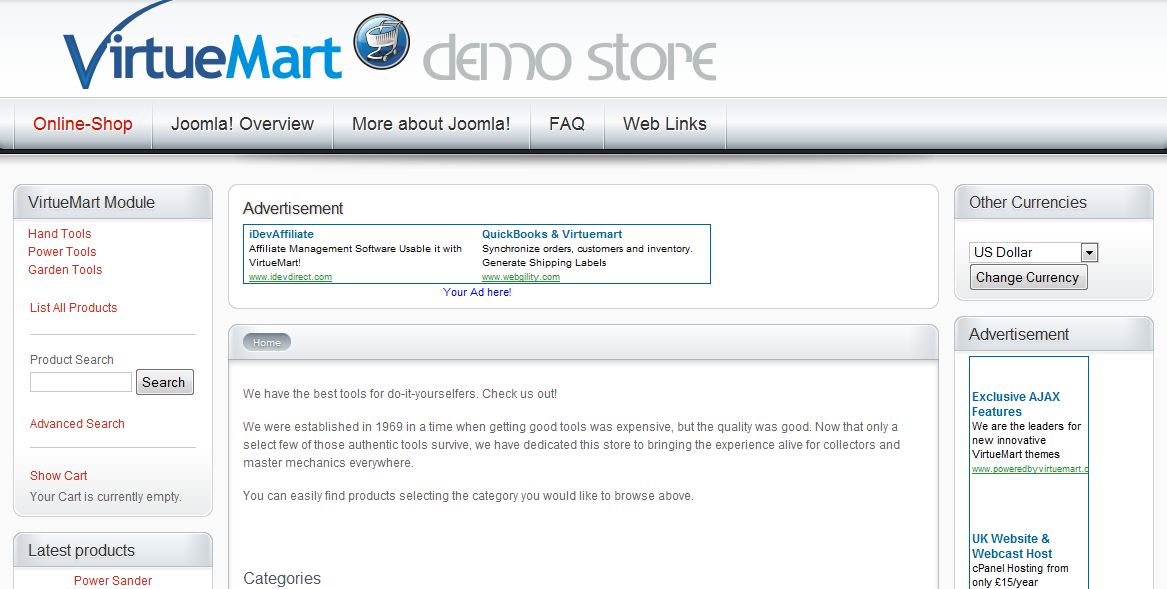Click the 'You can easily find products' sentence

[468, 496]
